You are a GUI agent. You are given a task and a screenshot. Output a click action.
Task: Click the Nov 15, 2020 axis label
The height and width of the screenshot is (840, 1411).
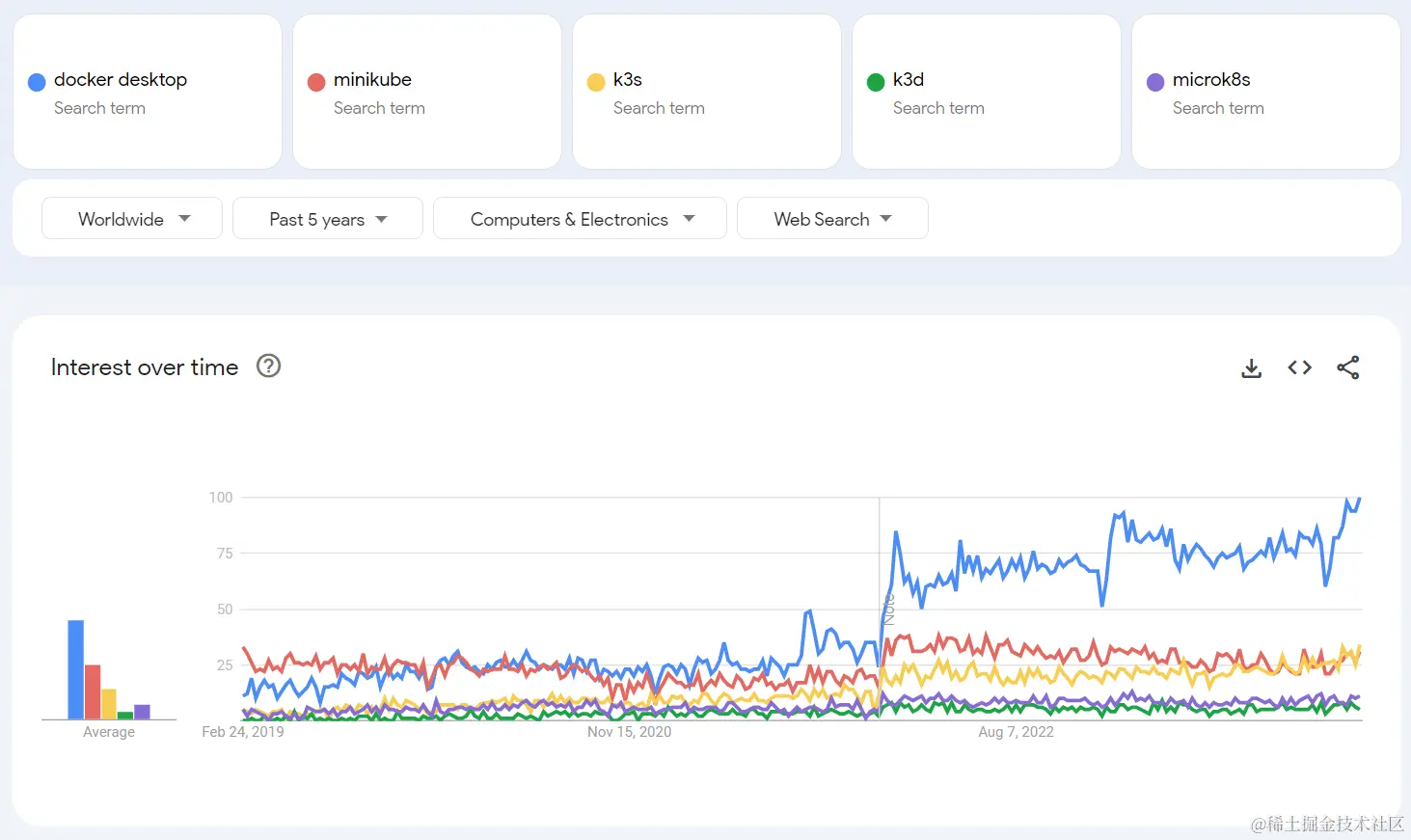pos(629,732)
